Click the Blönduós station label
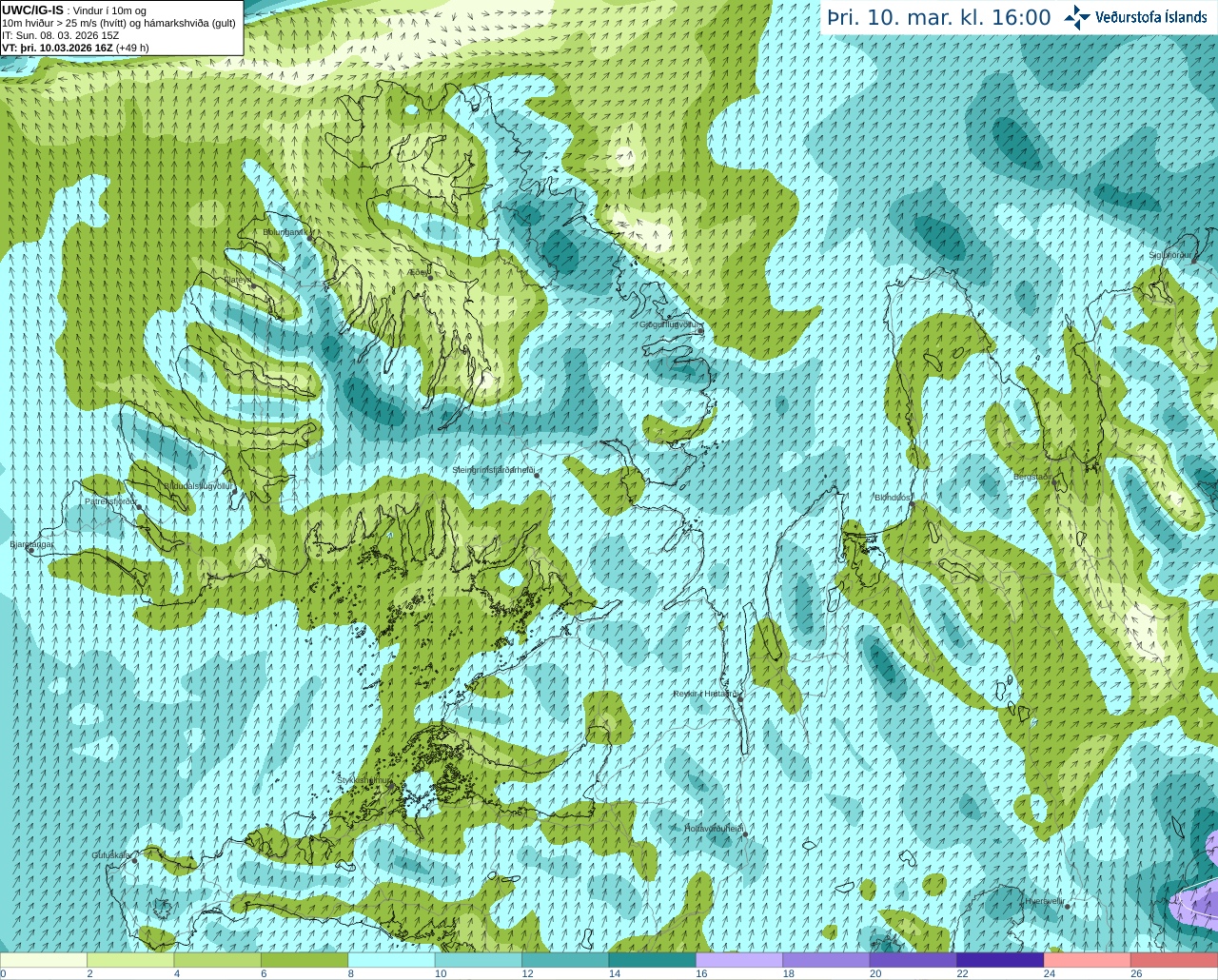 [893, 498]
